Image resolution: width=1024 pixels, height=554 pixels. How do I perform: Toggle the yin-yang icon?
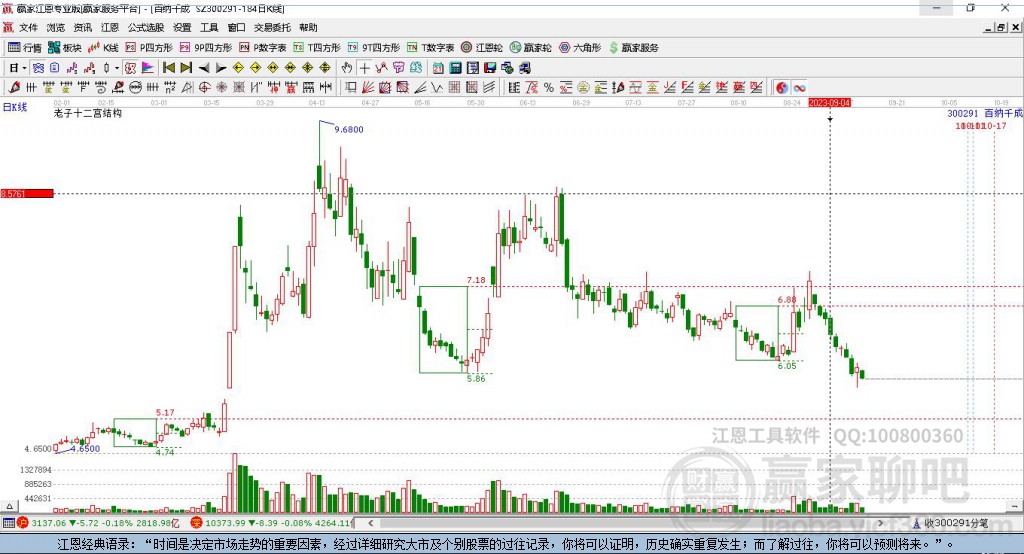tap(782, 88)
